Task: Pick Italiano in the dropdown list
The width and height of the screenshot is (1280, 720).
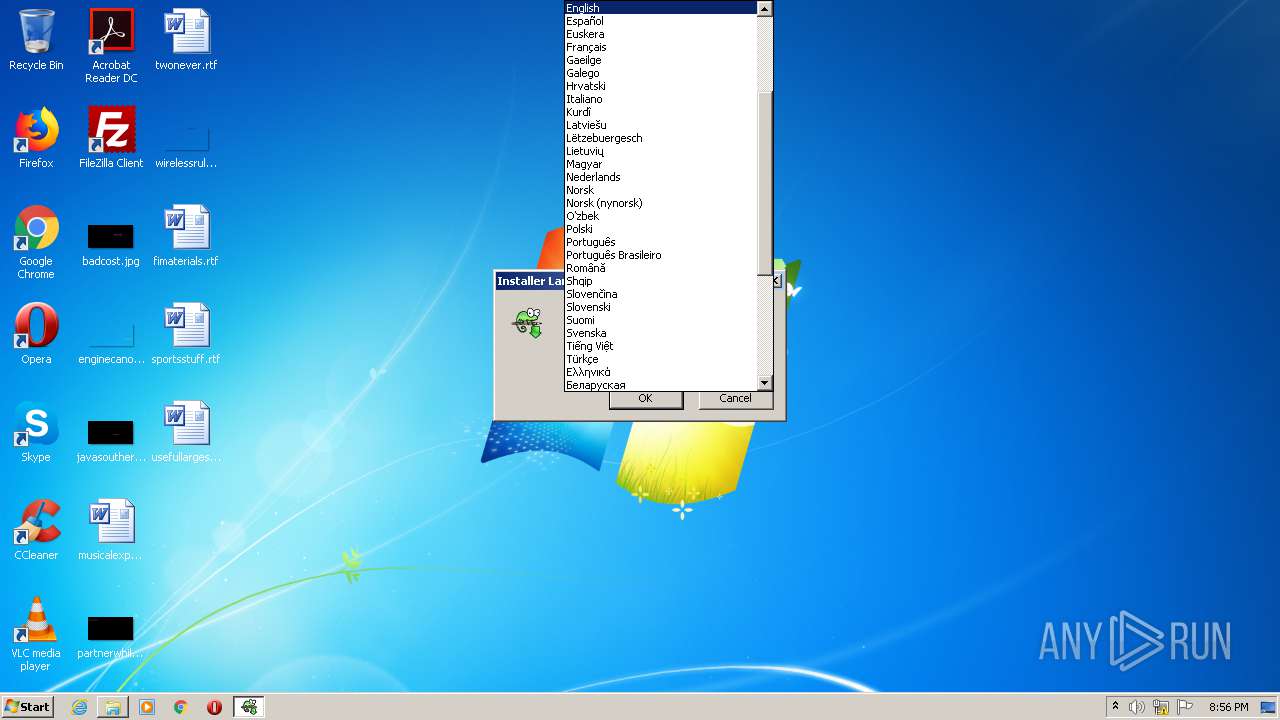Action: coord(660,99)
